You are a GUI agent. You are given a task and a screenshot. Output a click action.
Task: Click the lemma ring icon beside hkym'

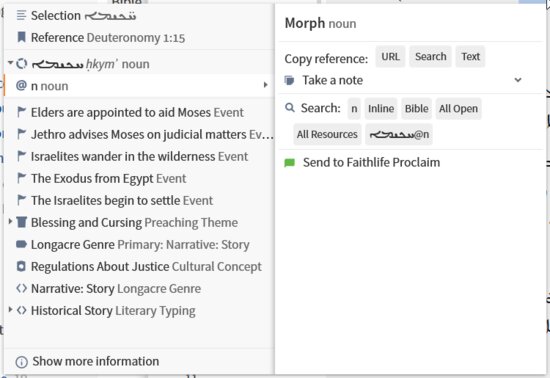22,64
